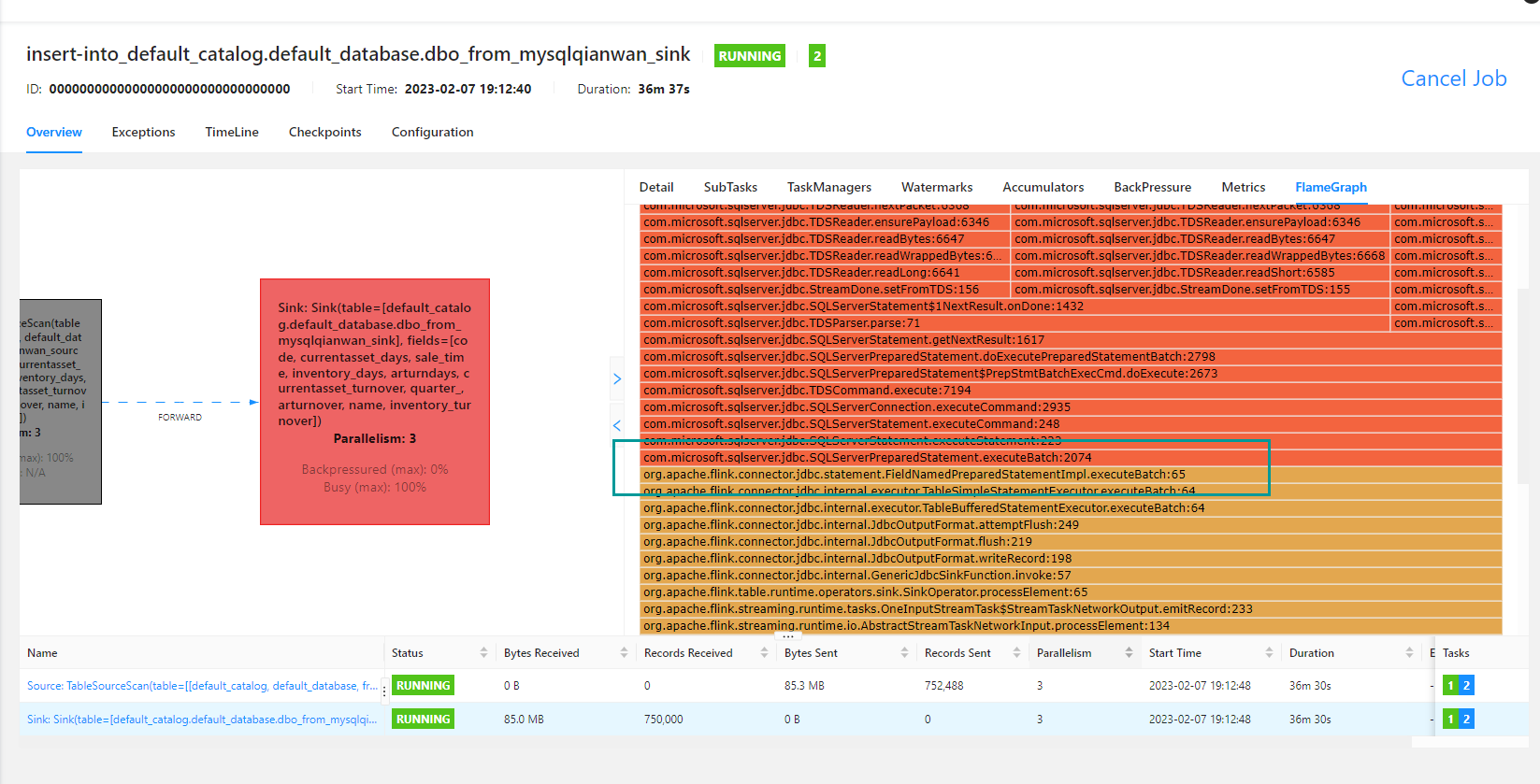This screenshot has height=784, width=1540.
Task: View the BackPressure sub-tab
Action: 1153,187
